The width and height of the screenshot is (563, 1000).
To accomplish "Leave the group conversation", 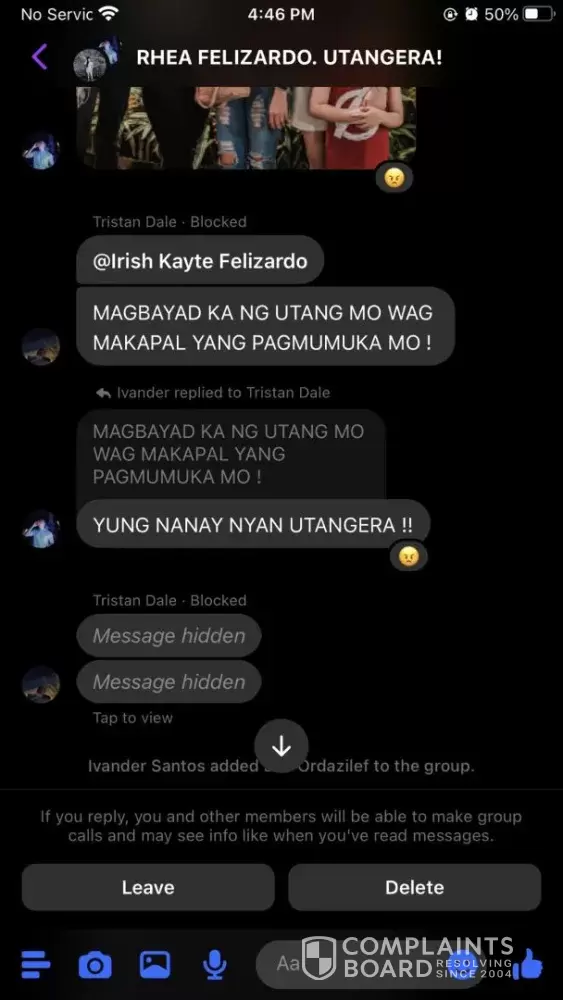I will coord(148,887).
